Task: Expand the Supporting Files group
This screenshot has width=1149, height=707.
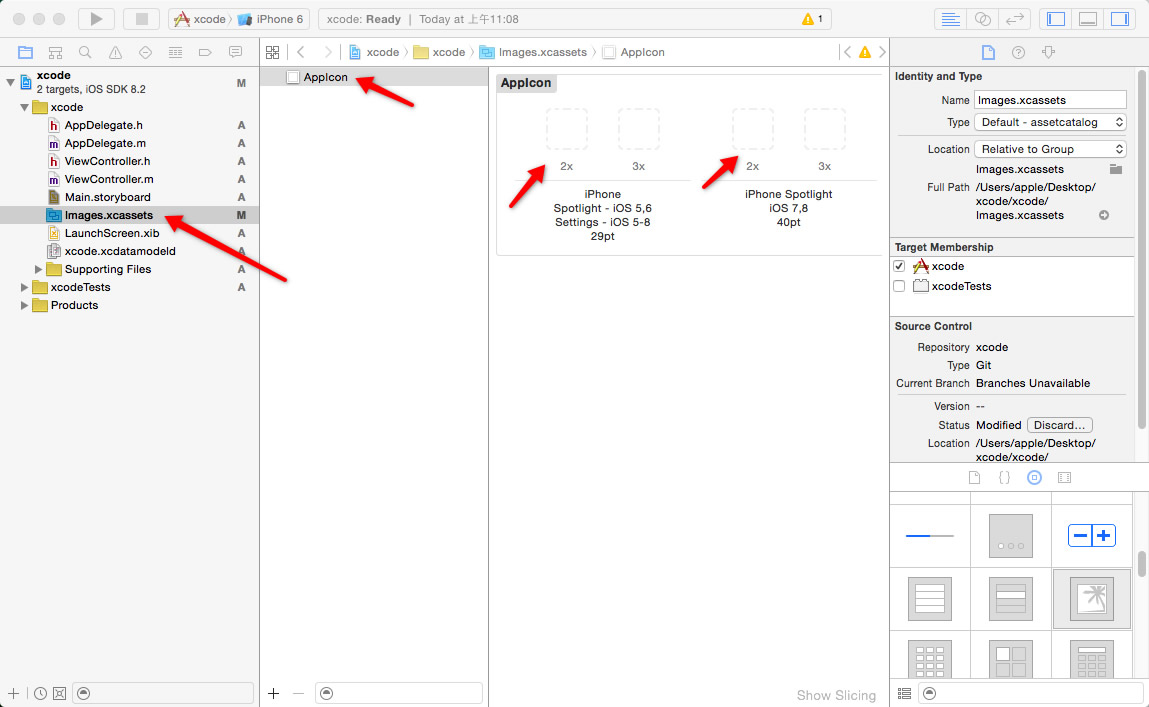Action: [x=38, y=269]
